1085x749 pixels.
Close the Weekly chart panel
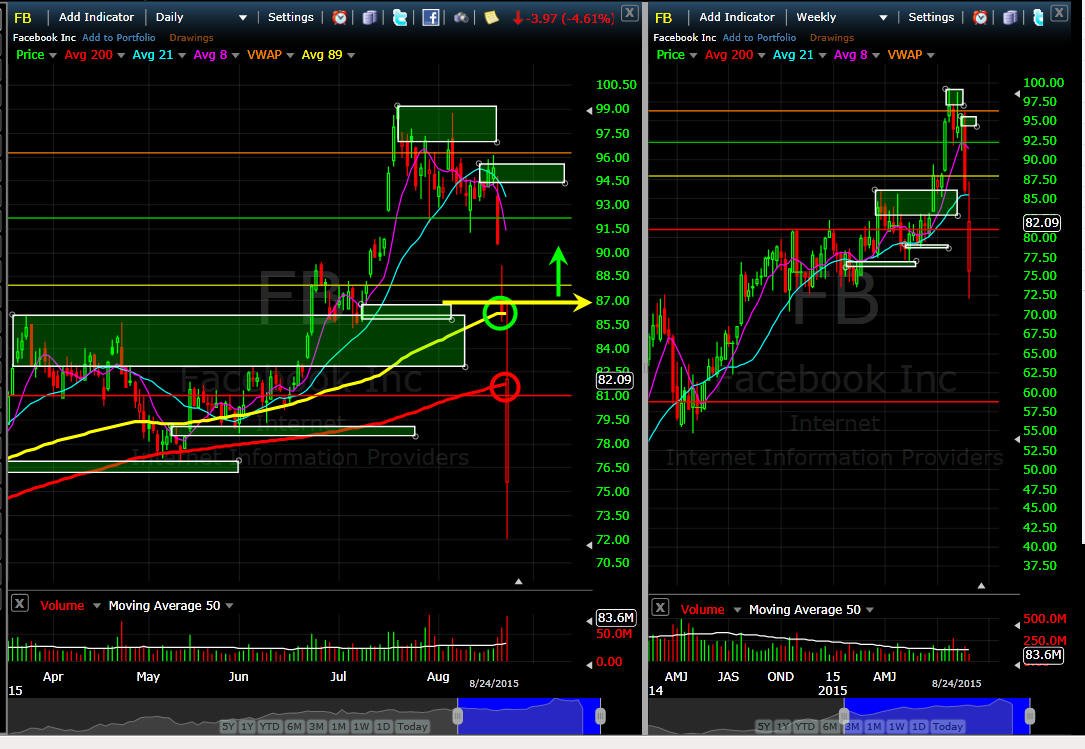[1059, 12]
